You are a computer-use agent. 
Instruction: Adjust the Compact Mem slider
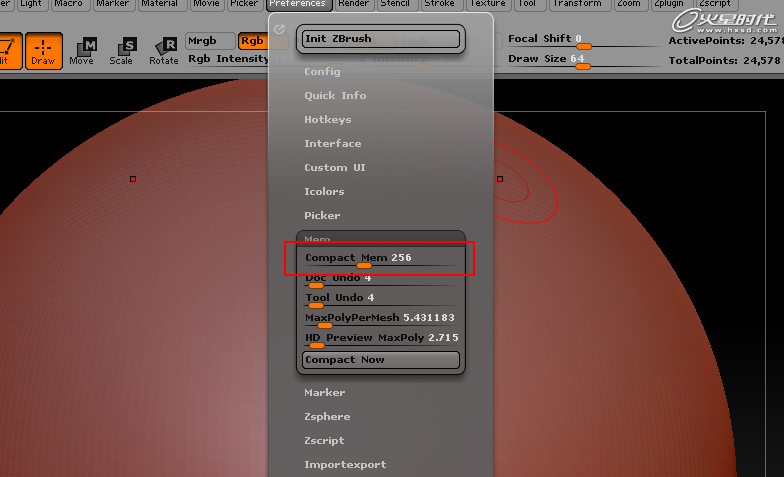pos(381,260)
